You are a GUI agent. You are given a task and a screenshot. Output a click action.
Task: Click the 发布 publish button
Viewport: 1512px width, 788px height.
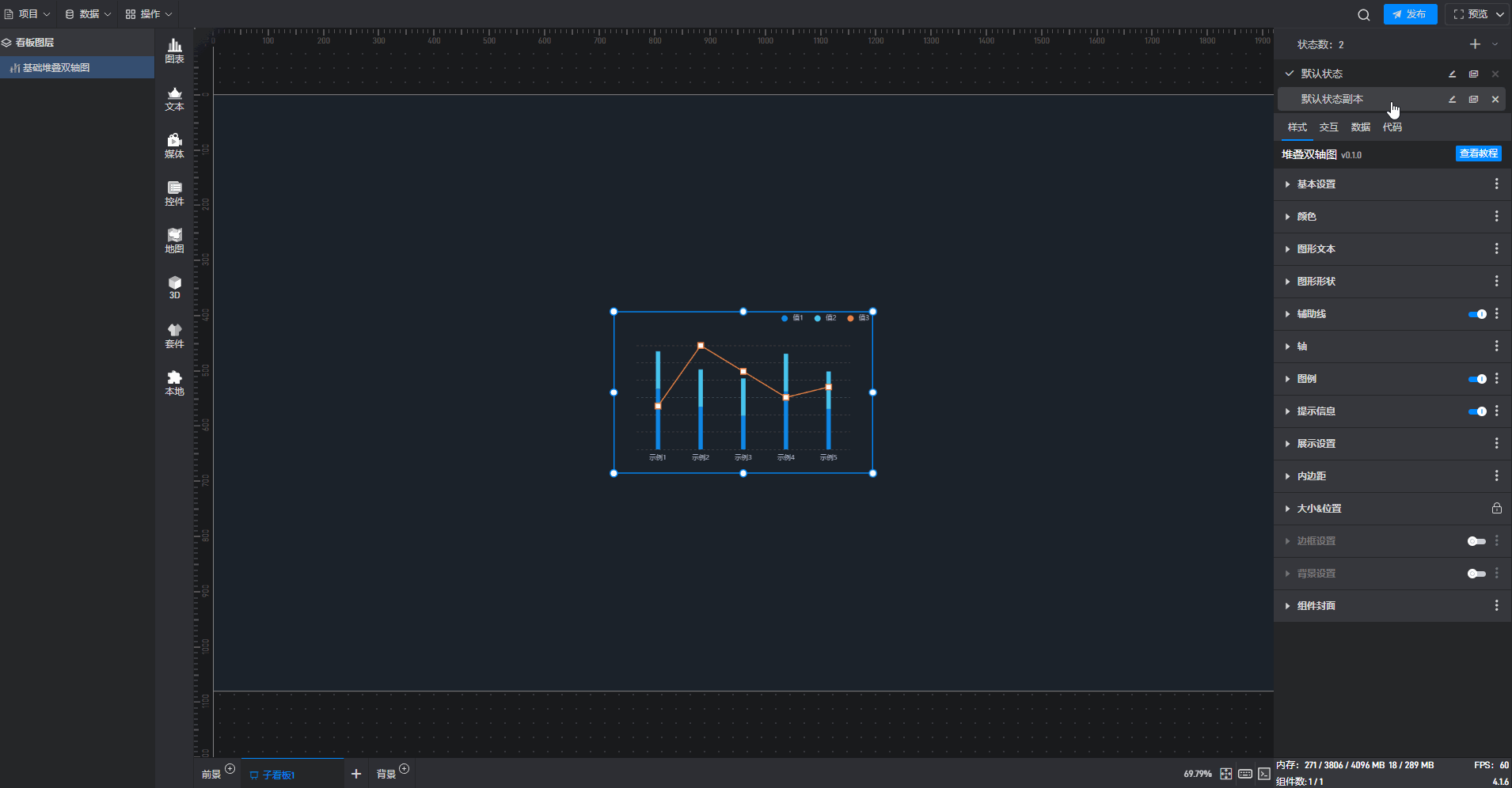(1410, 14)
